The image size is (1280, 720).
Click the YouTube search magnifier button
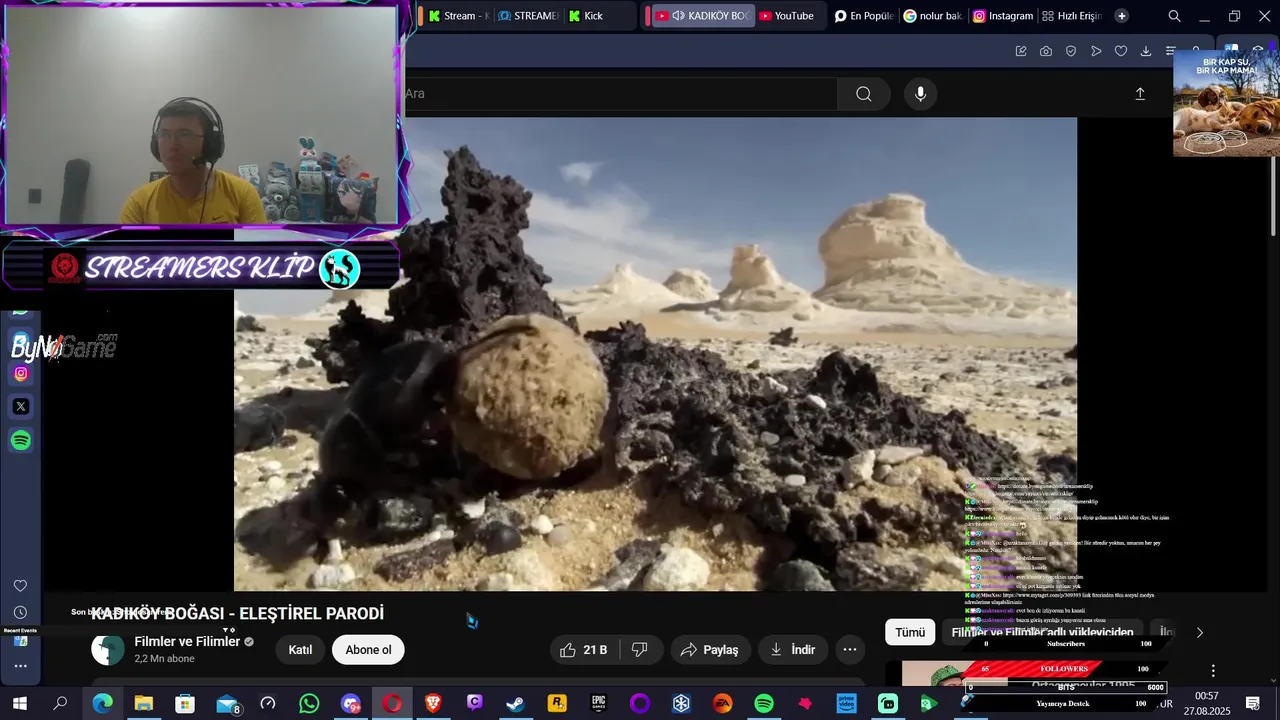coord(864,94)
